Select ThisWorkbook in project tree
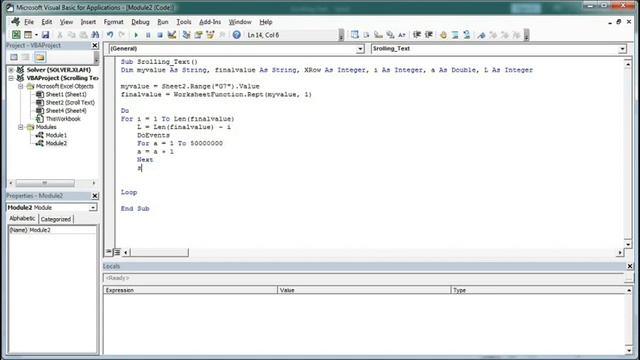The image size is (640, 360). point(62,119)
